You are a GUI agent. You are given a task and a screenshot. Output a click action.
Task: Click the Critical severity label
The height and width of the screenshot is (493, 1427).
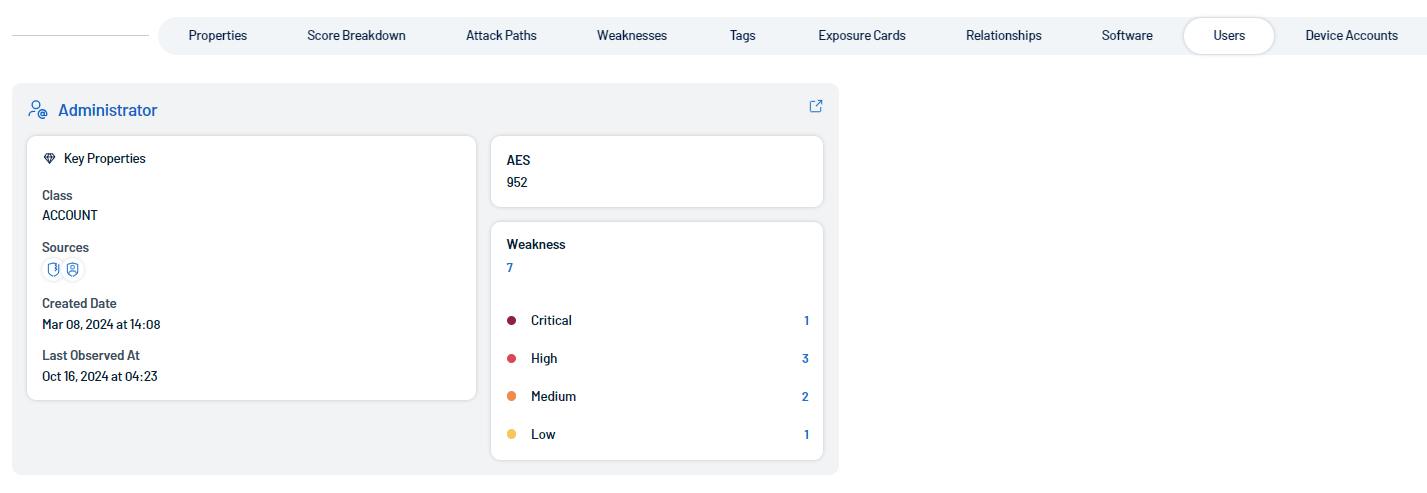(x=551, y=321)
